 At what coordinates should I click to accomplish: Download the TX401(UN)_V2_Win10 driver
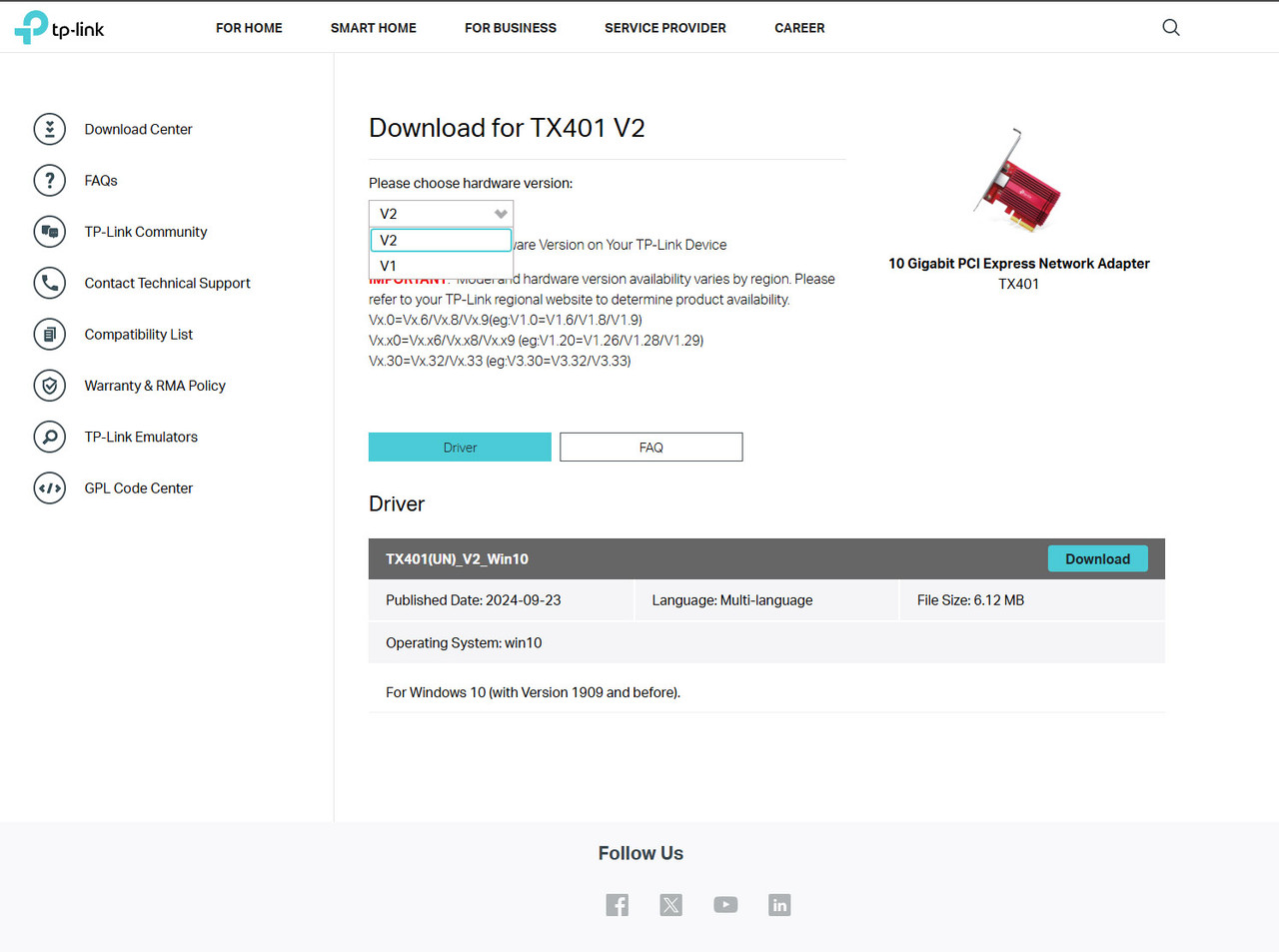[1097, 558]
